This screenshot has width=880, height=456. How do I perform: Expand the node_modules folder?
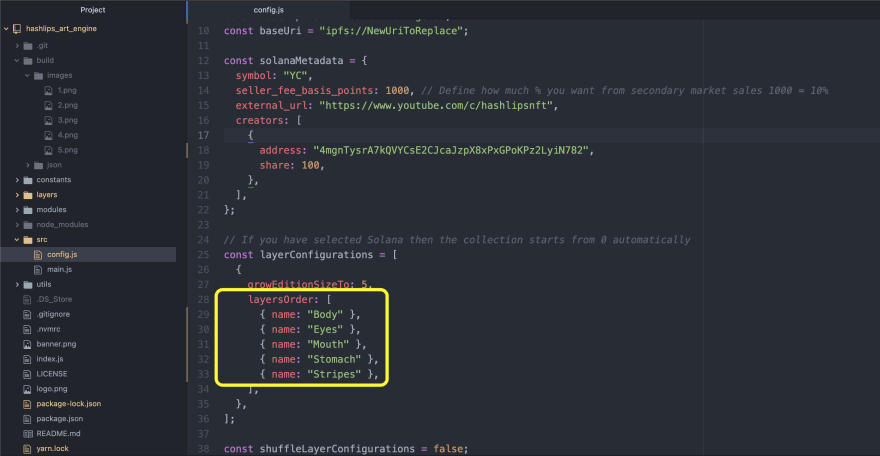point(17,225)
